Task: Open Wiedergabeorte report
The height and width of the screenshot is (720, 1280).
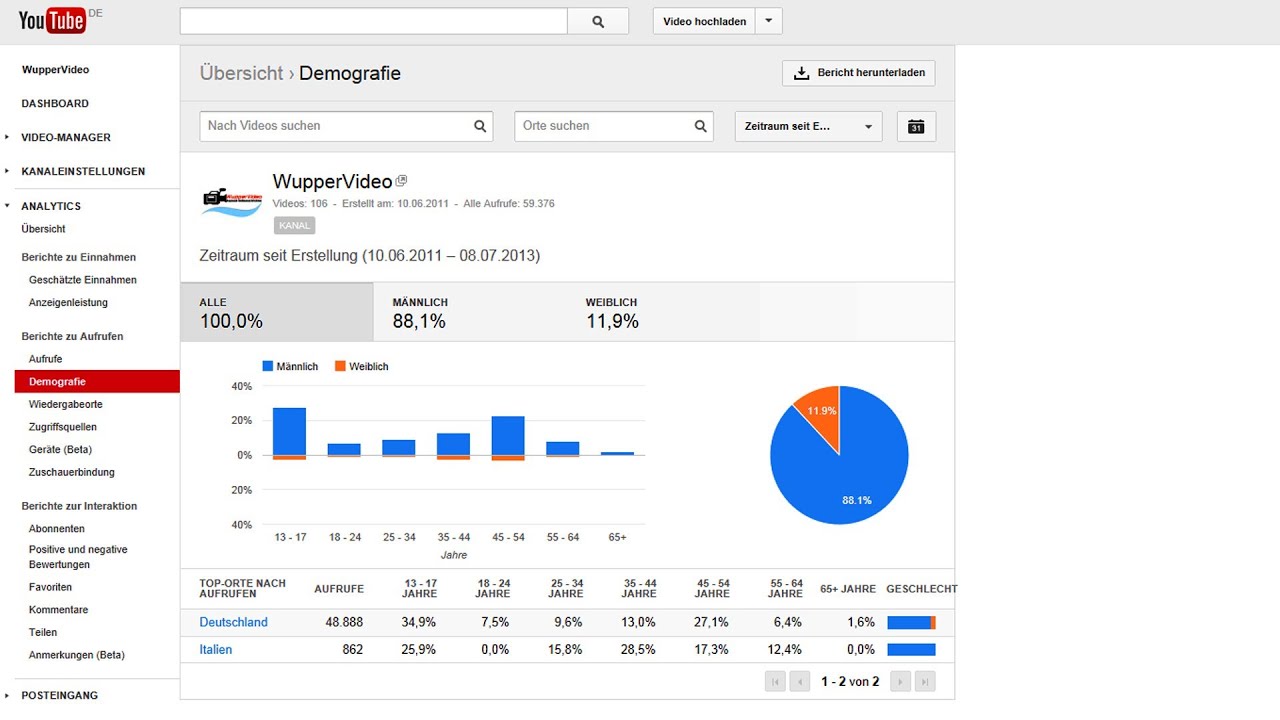Action: 66,405
